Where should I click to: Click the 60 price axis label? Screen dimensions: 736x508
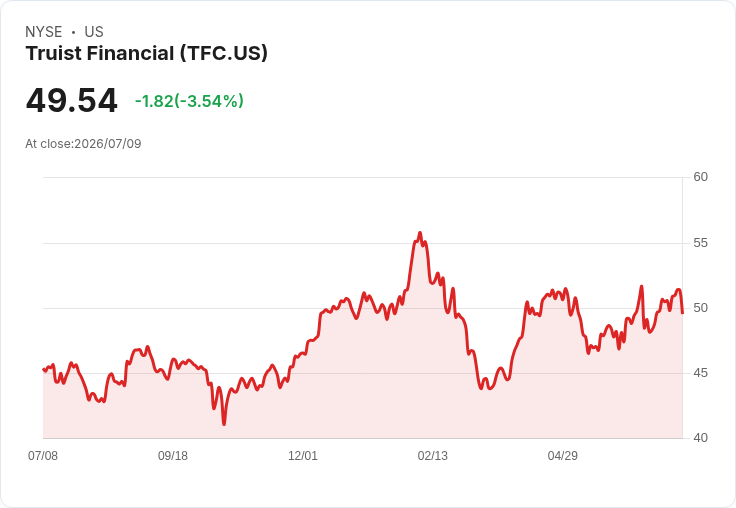[x=700, y=177]
